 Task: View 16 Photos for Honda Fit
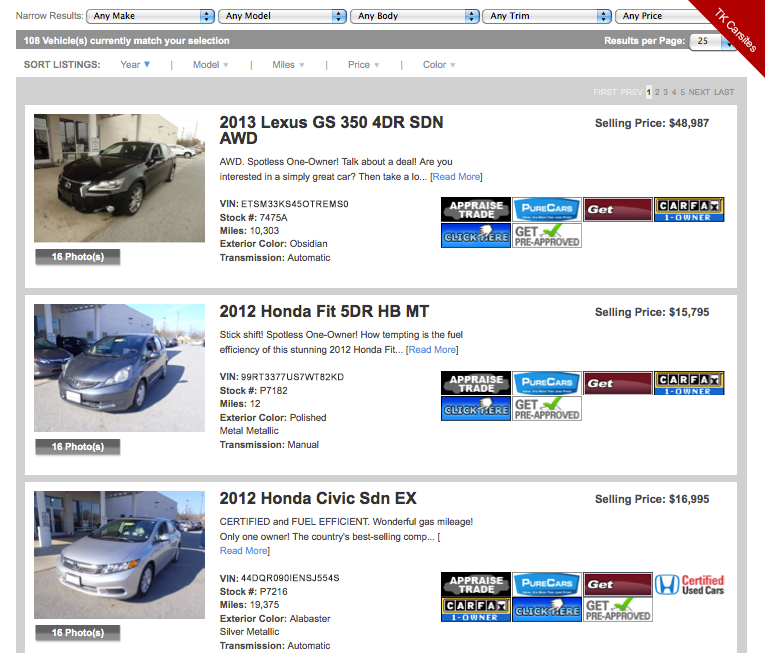[78, 447]
